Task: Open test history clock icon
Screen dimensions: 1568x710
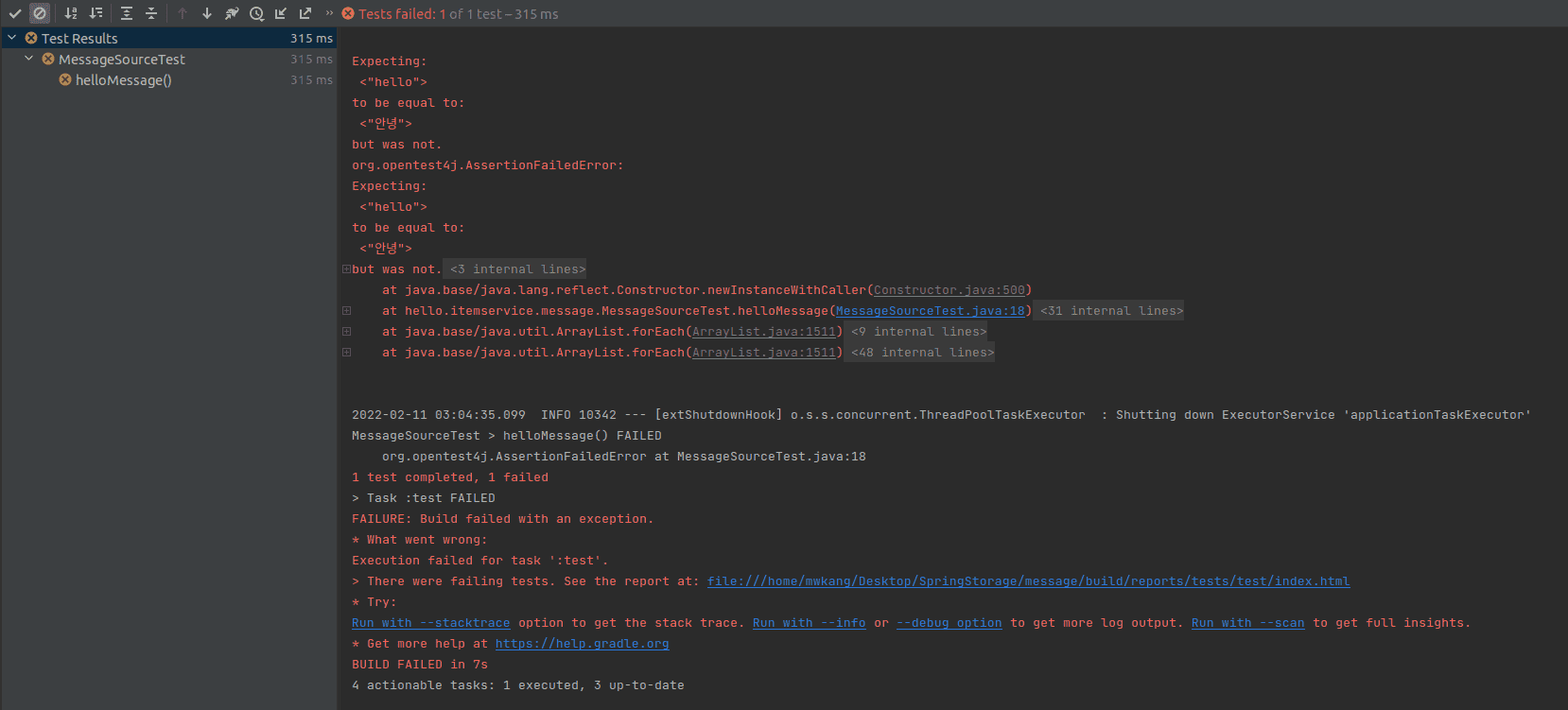Action: tap(256, 13)
